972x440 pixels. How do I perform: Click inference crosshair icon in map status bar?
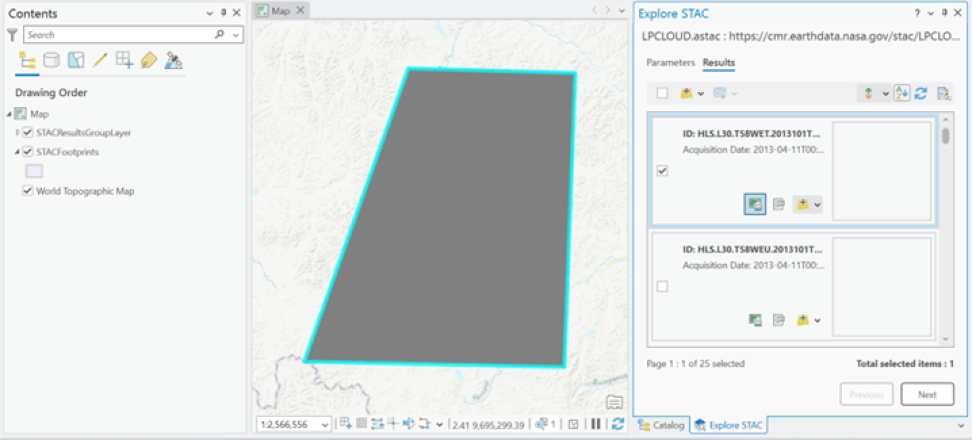click(392, 424)
